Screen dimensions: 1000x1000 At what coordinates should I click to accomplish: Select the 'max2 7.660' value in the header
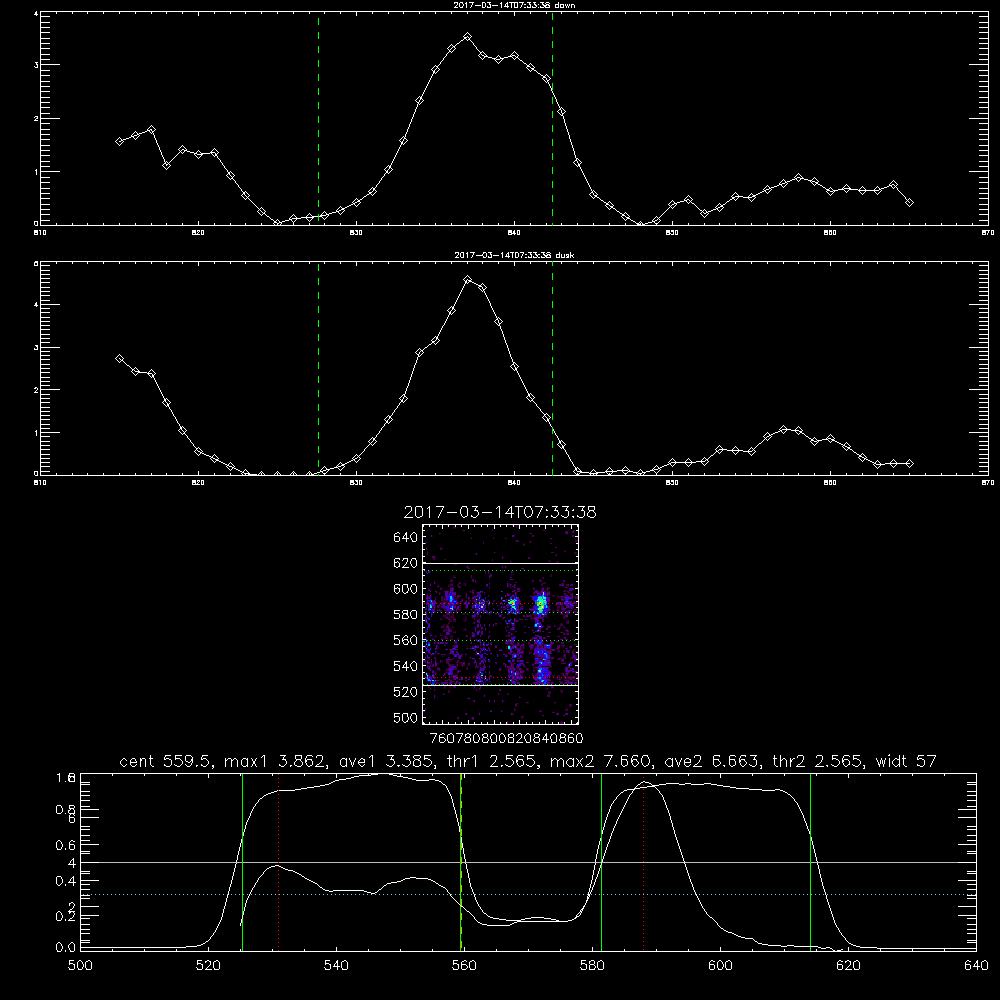pos(599,761)
